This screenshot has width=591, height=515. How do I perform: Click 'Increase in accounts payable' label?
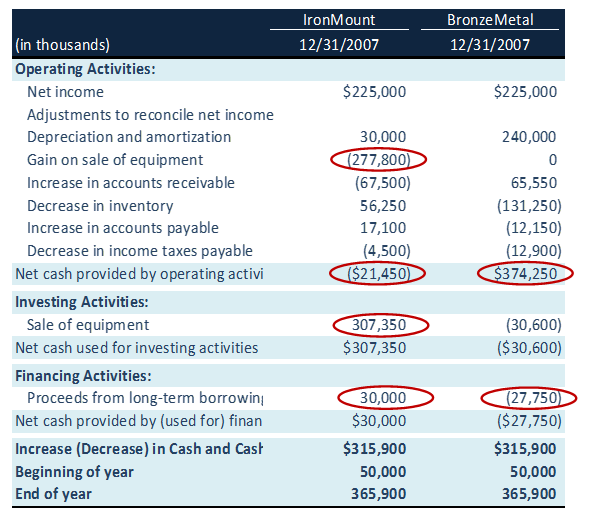123,228
